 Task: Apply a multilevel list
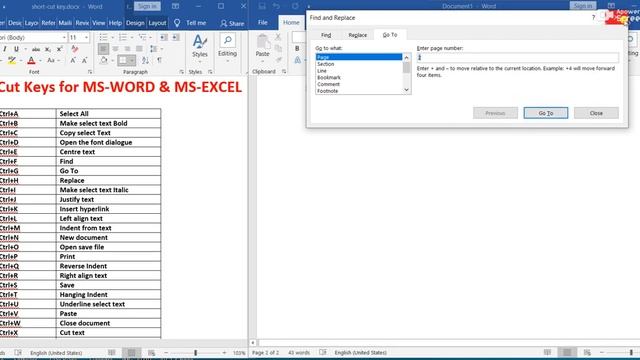click(x=142, y=38)
